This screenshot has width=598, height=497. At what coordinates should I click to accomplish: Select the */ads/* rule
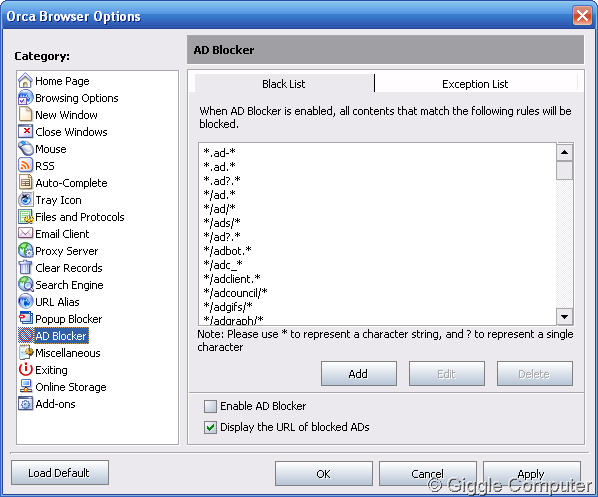coord(222,222)
